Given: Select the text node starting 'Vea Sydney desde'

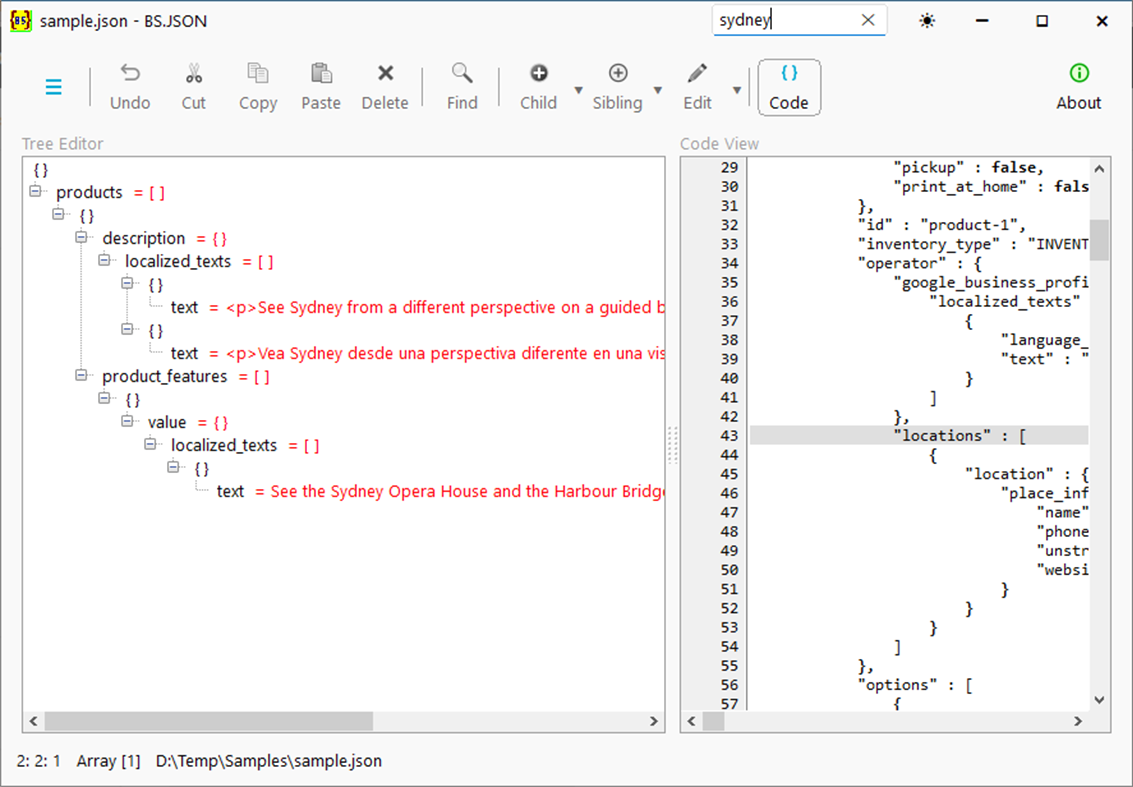Looking at the screenshot, I should pos(418,353).
